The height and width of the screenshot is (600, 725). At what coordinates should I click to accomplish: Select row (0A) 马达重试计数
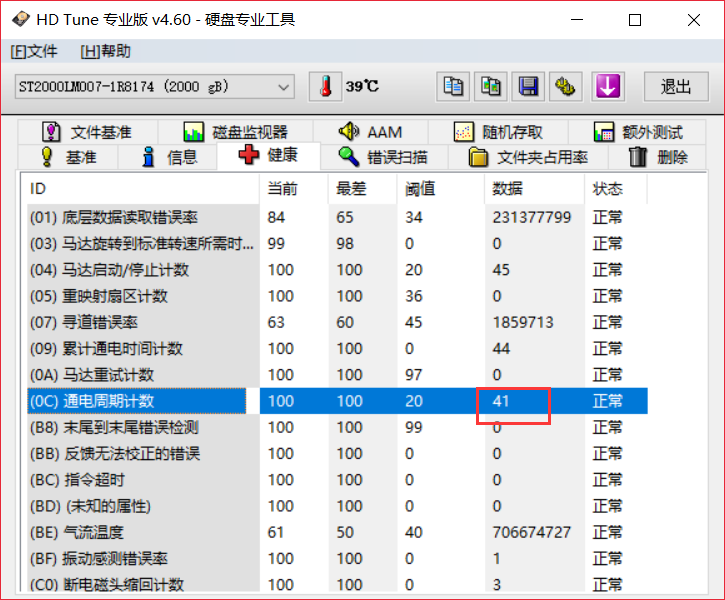(x=338, y=375)
